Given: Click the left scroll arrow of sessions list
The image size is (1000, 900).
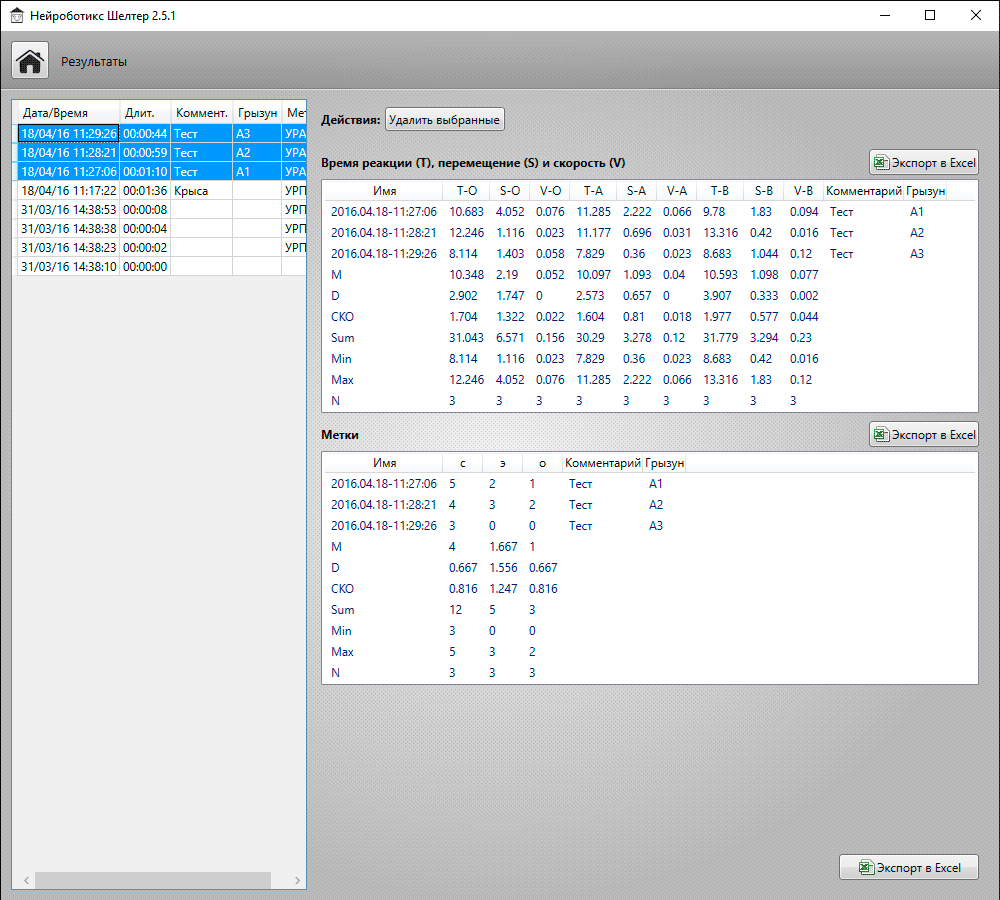Looking at the screenshot, I should click(26, 880).
